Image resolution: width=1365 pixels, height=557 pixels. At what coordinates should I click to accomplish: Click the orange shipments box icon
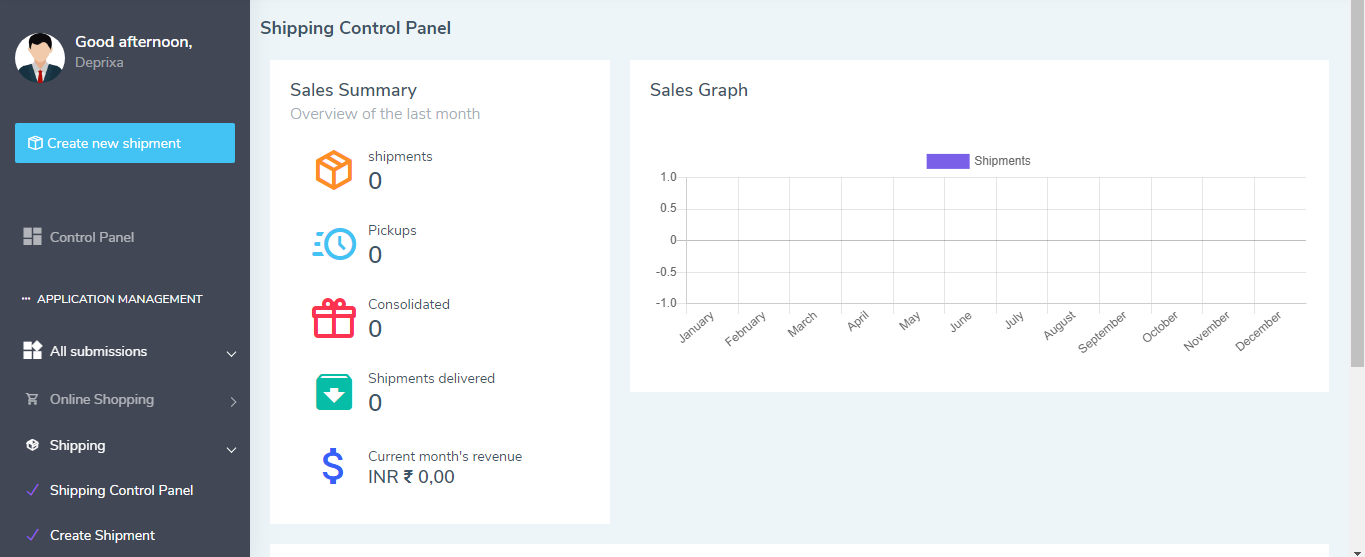click(334, 170)
